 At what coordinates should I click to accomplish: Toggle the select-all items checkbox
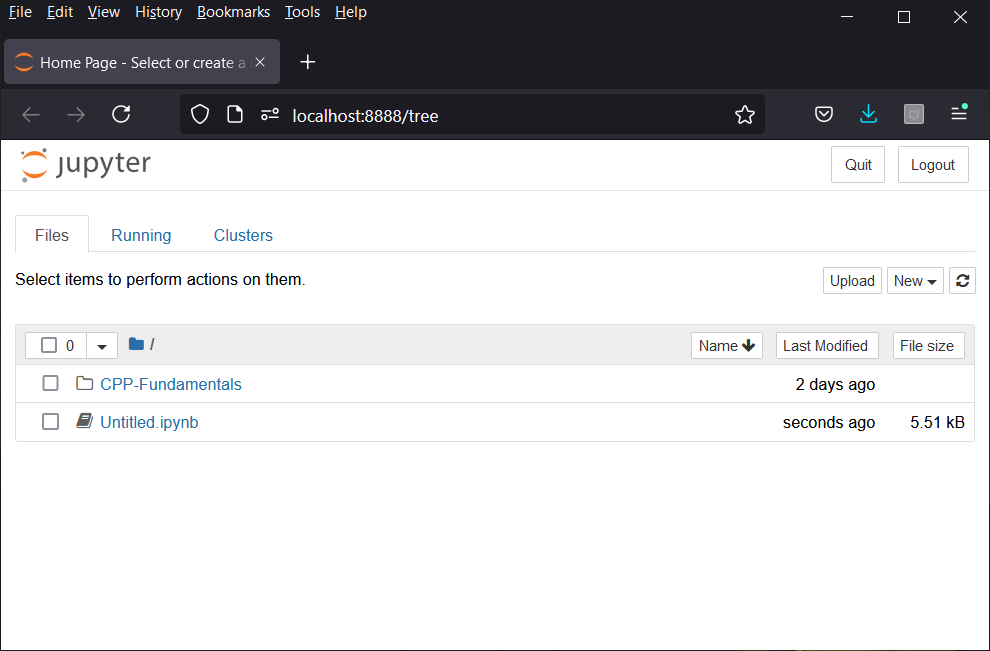tap(49, 346)
